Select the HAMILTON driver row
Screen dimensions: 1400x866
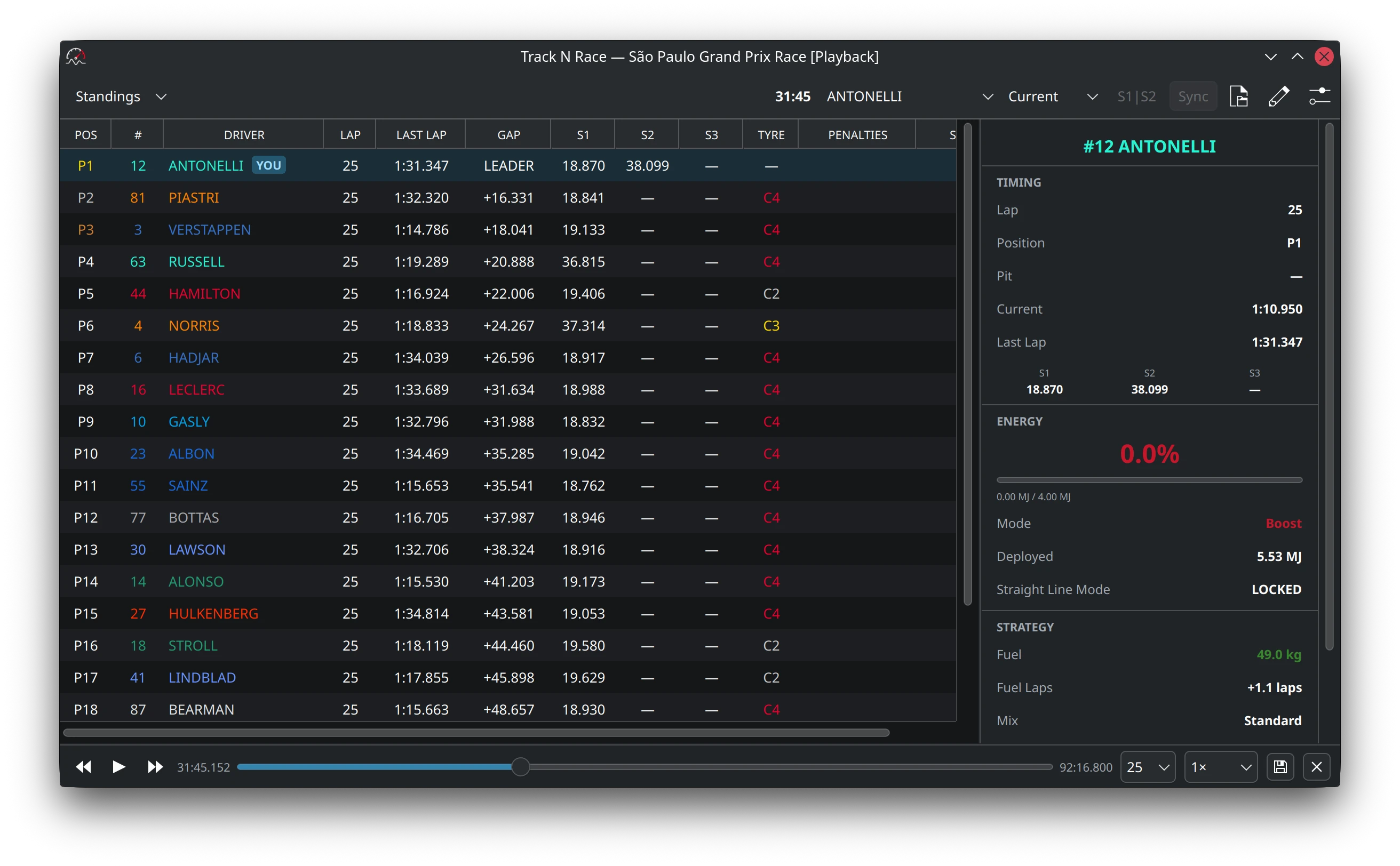coord(508,294)
